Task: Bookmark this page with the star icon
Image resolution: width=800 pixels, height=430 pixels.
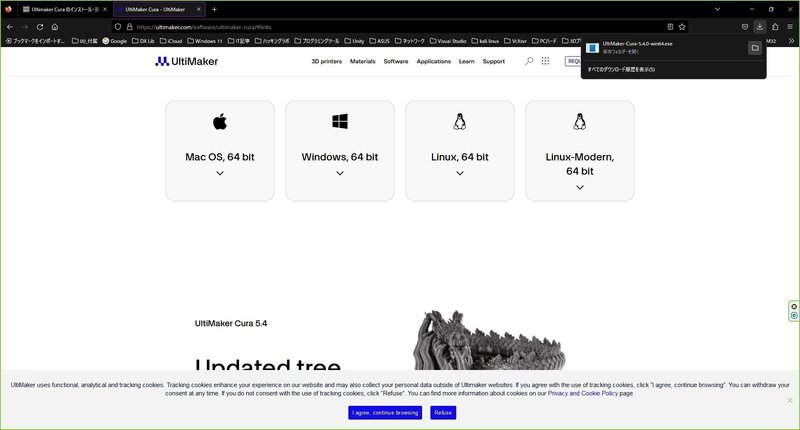Action: [682, 27]
